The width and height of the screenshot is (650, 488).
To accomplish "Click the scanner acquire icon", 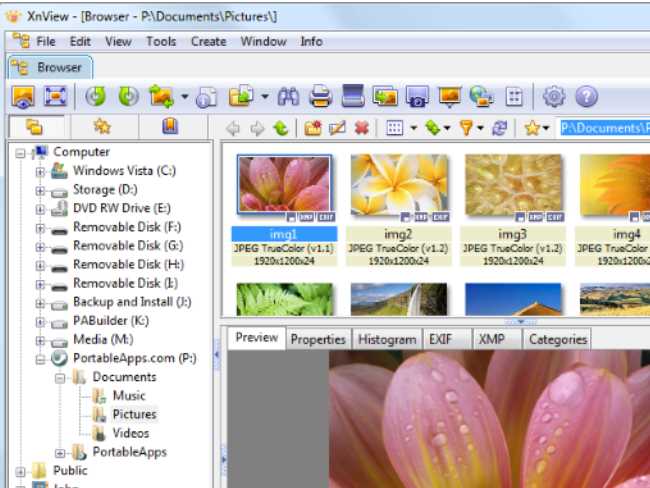I will 353,96.
